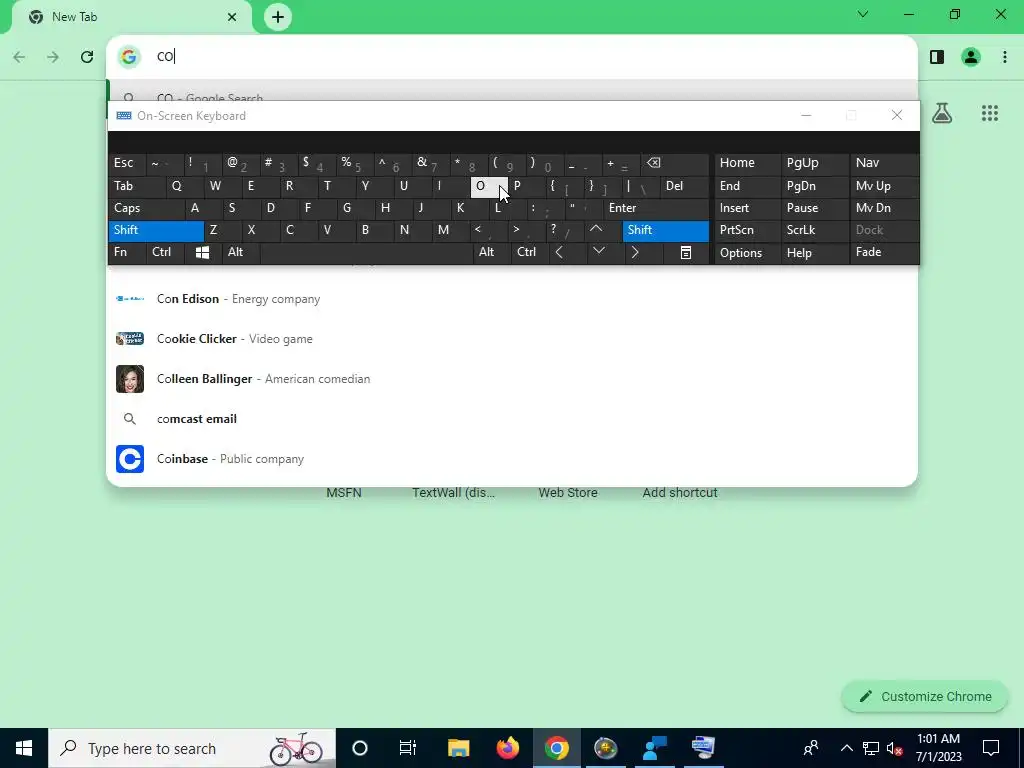This screenshot has width=1024, height=768.
Task: Toggle the Fn key on keyboard
Action: click(127, 252)
